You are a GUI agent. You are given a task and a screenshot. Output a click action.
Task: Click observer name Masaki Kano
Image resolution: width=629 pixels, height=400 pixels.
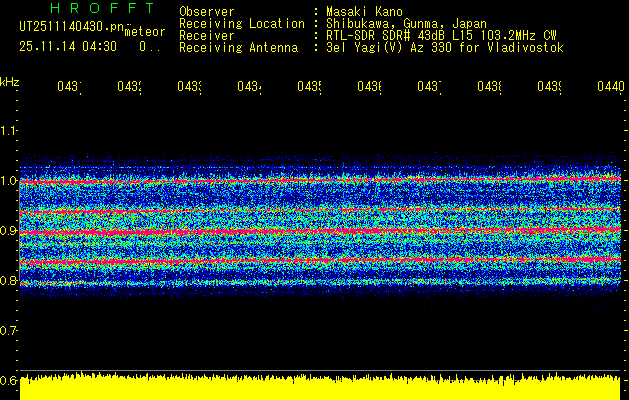[x=364, y=11]
